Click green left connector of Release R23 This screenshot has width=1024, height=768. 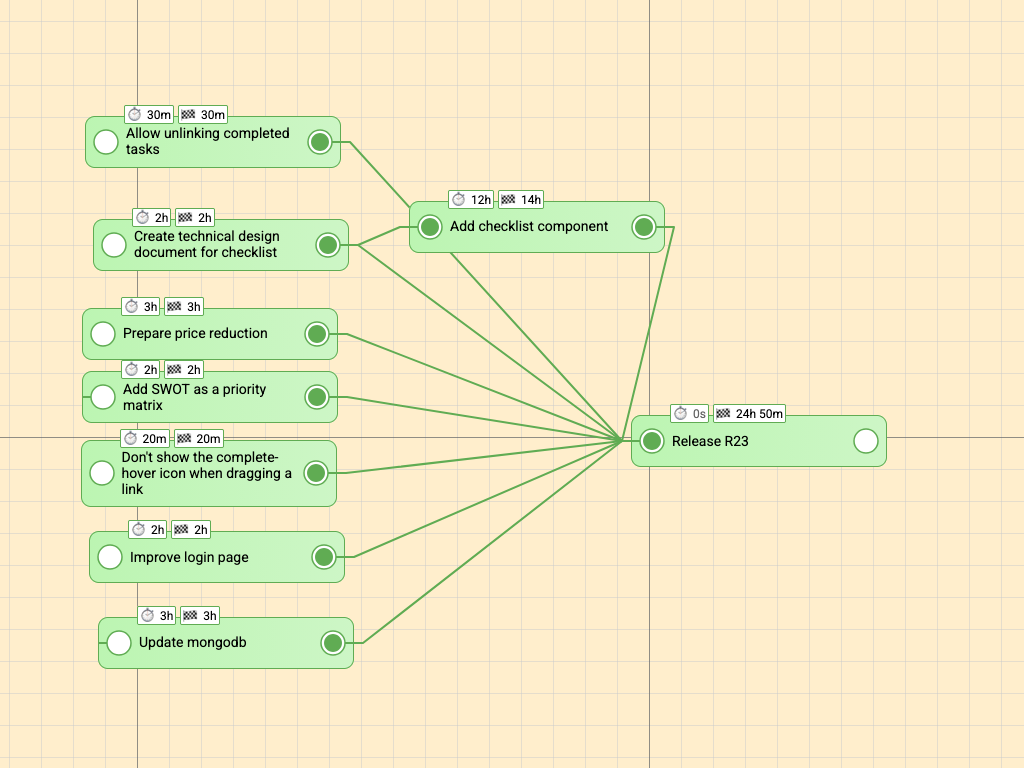652,441
